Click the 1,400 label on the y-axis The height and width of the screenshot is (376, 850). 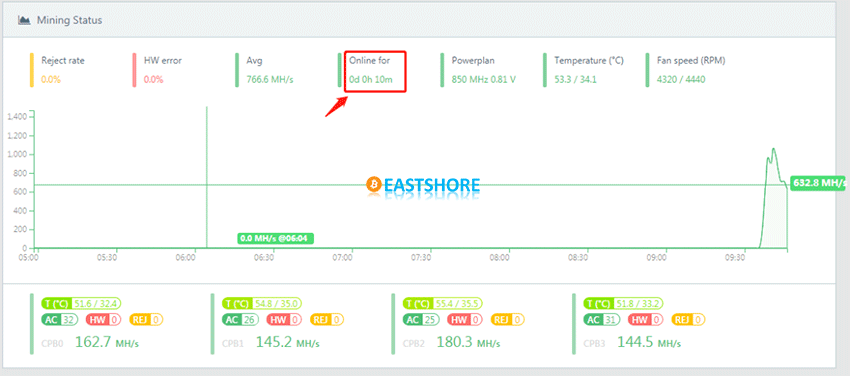[x=18, y=116]
